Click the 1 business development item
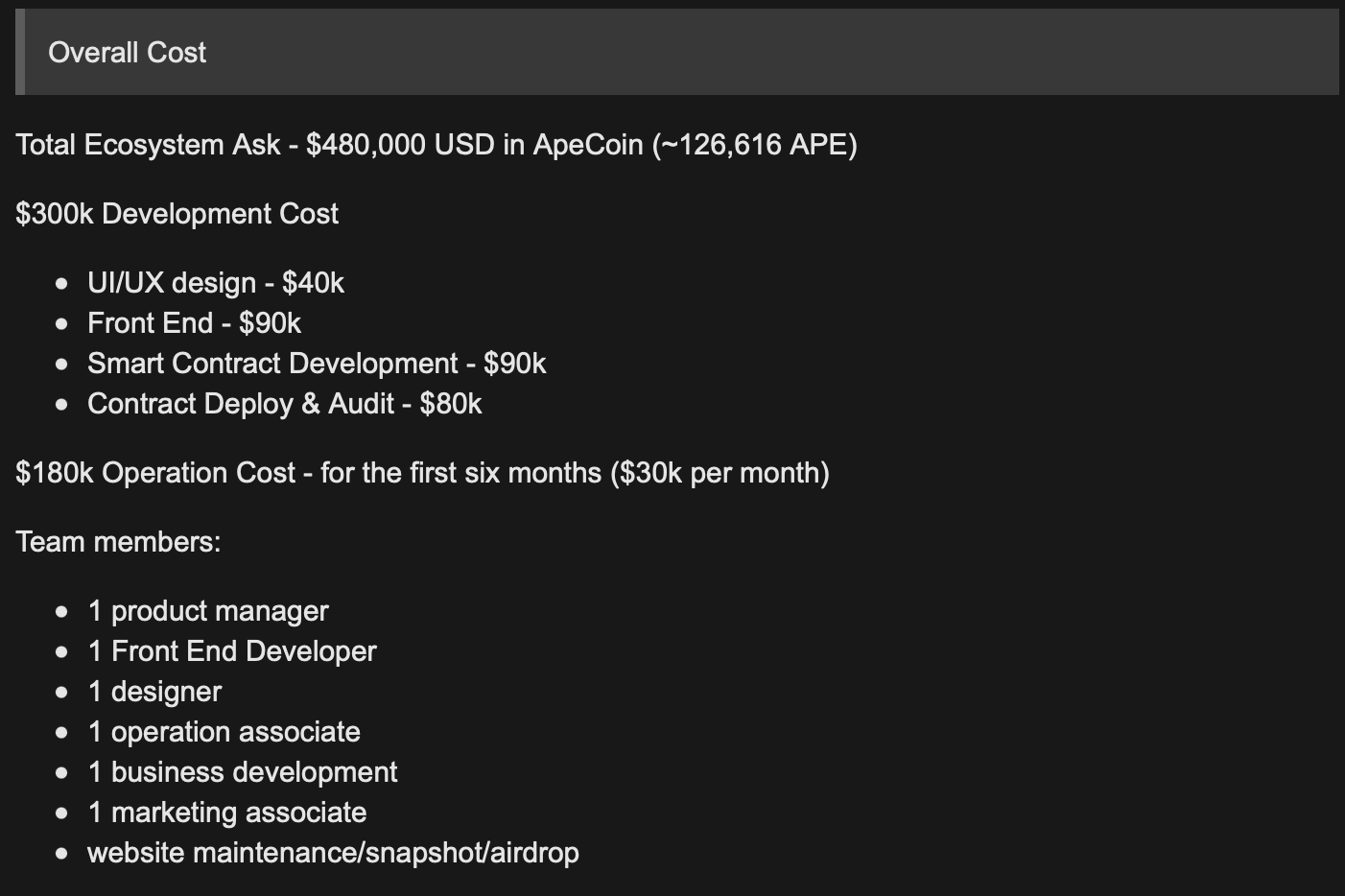 tap(243, 772)
